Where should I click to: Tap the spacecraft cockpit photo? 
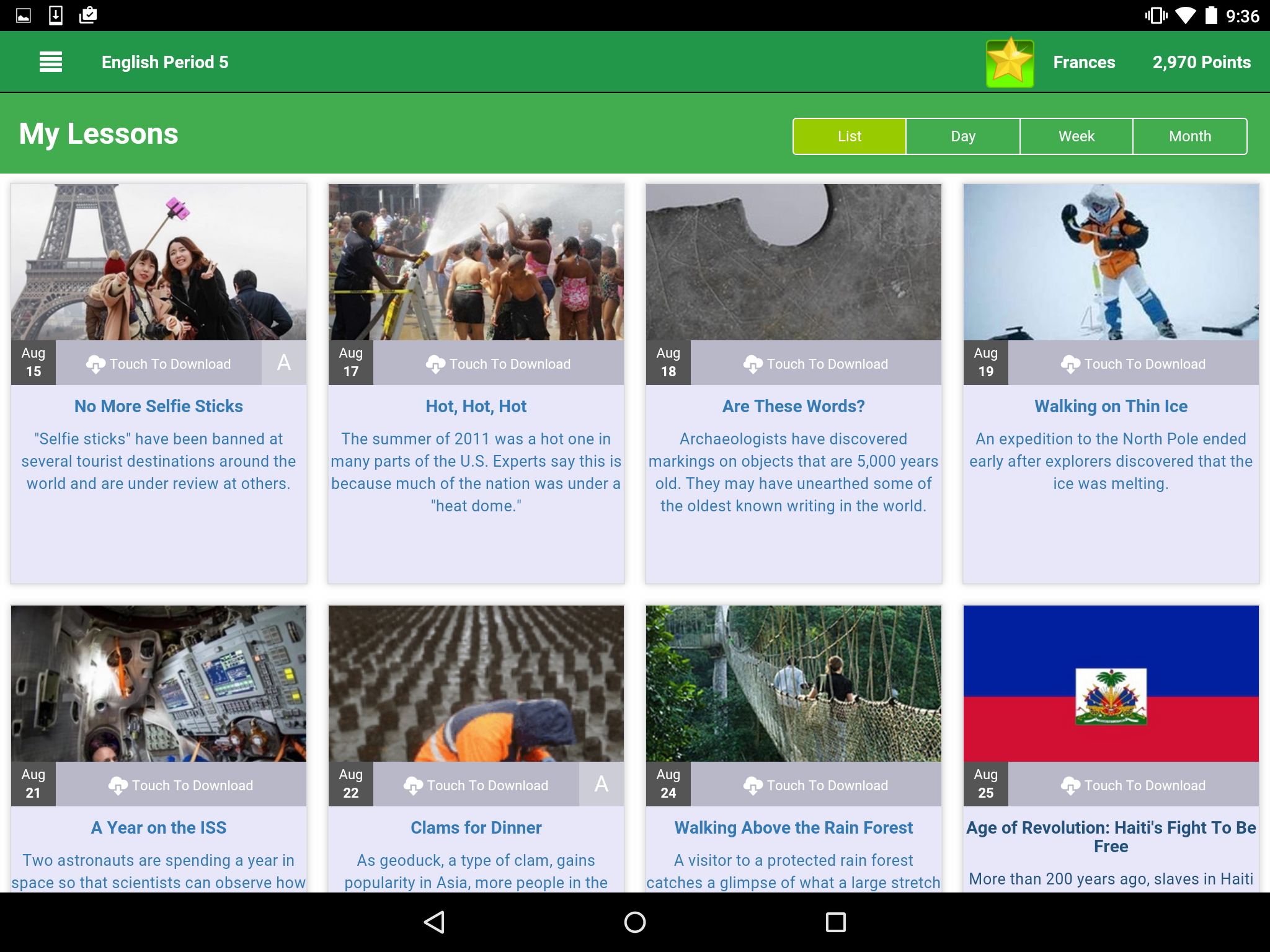pyautogui.click(x=159, y=684)
